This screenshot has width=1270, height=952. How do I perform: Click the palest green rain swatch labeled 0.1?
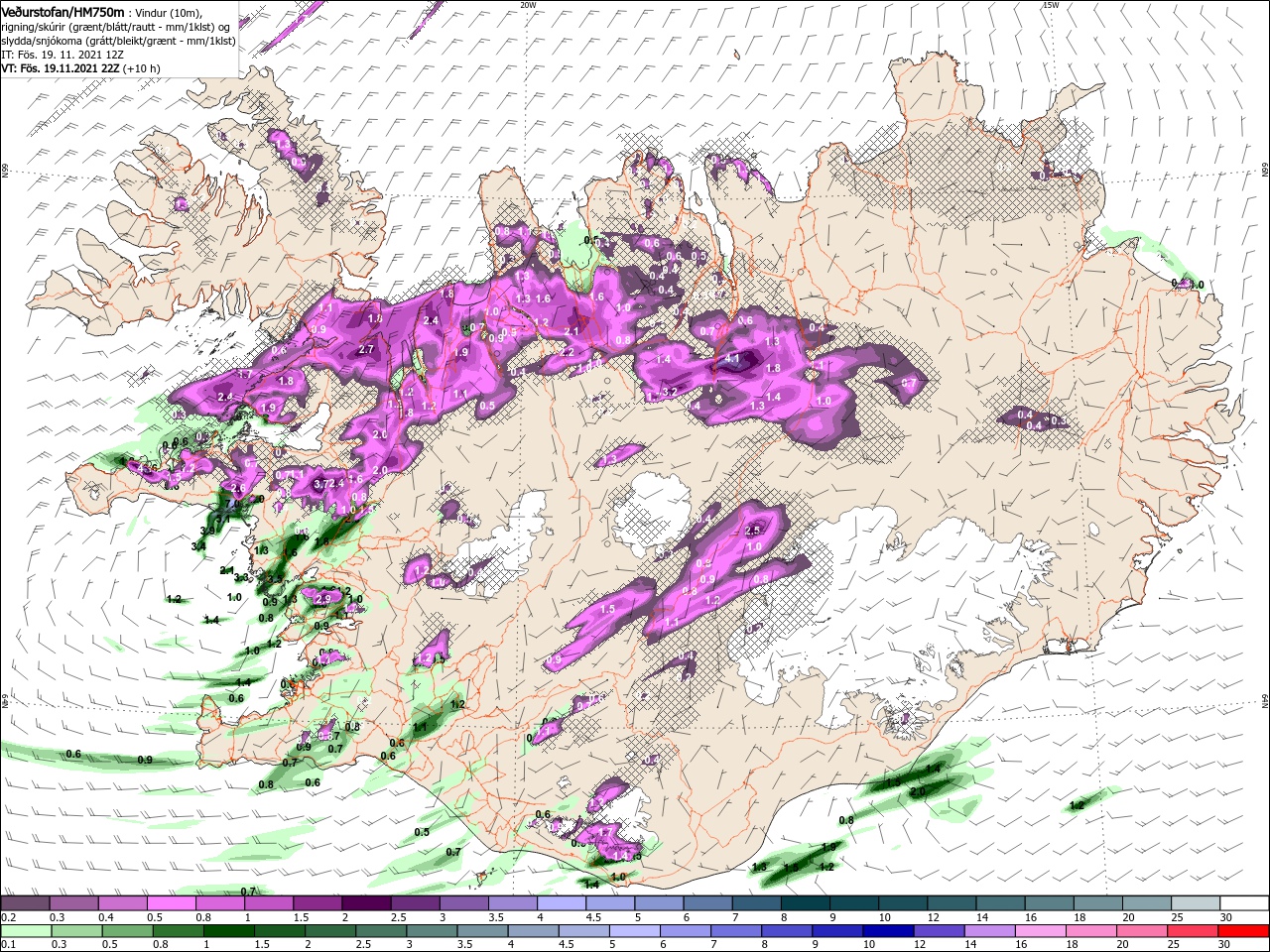25,931
